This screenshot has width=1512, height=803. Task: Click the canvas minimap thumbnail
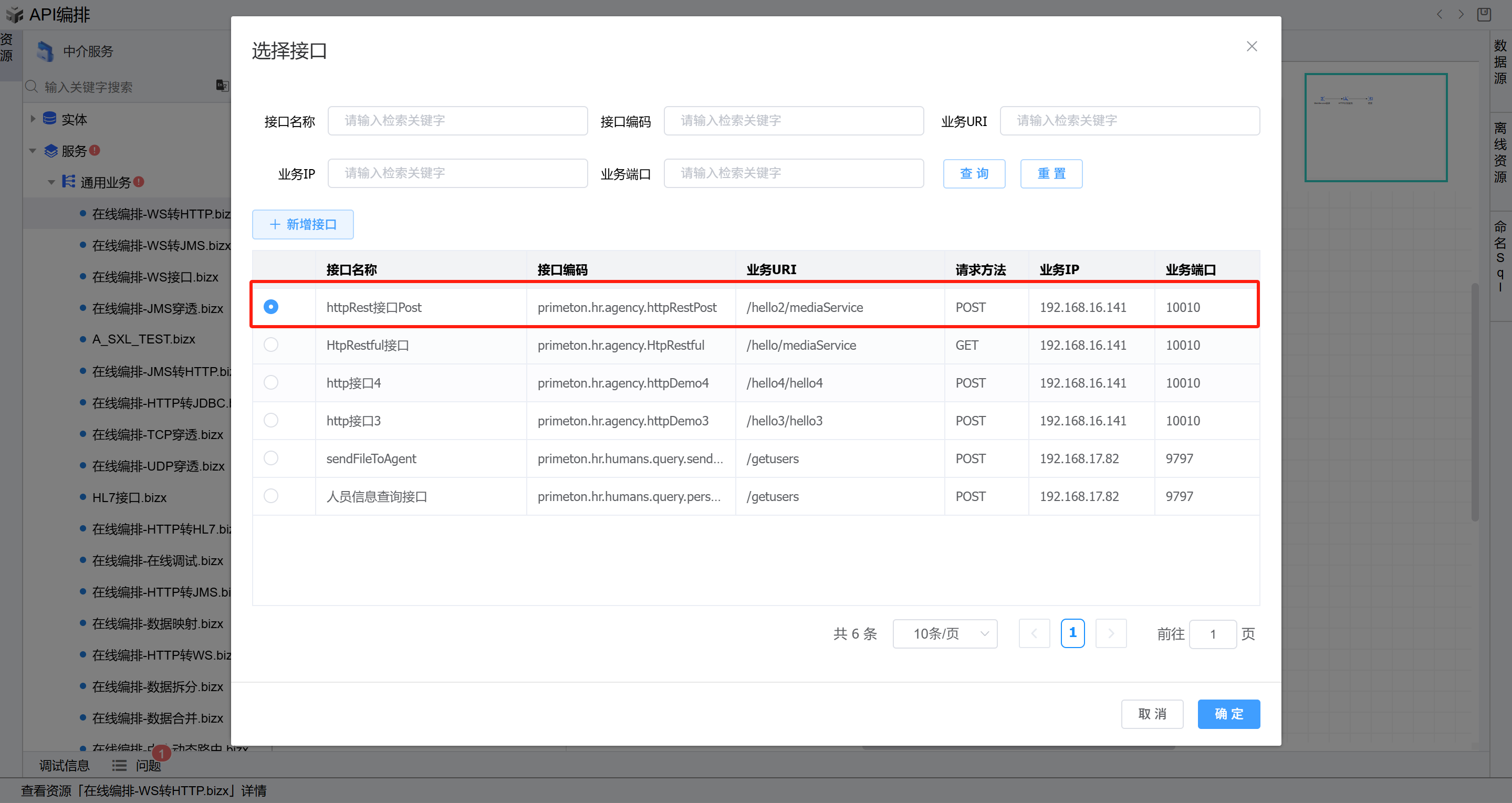[x=1375, y=128]
